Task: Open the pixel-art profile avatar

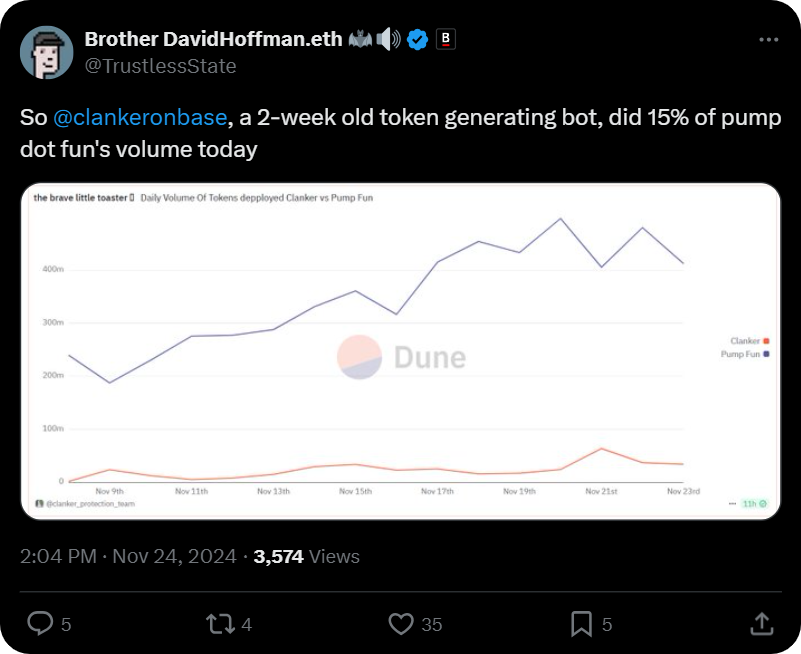Action: pos(46,53)
